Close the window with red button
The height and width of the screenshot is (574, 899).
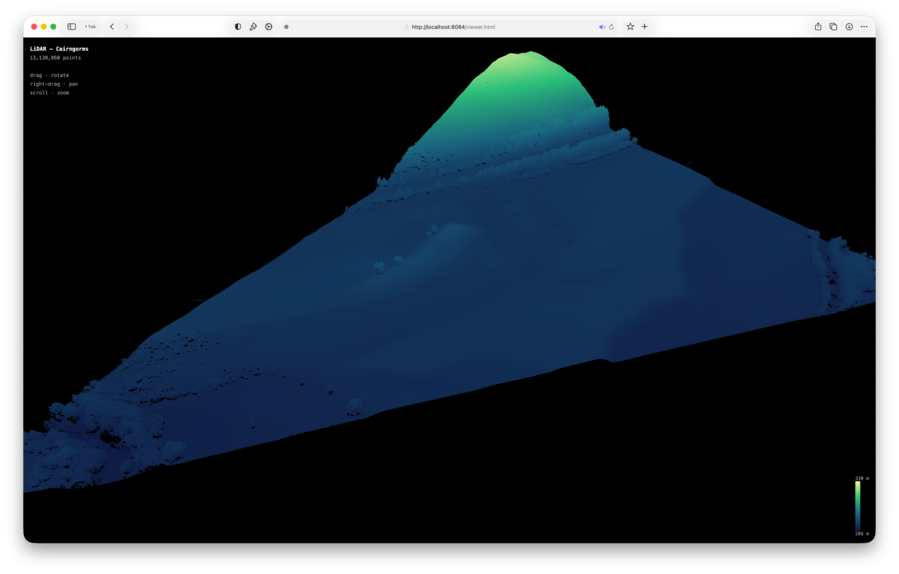[x=34, y=26]
